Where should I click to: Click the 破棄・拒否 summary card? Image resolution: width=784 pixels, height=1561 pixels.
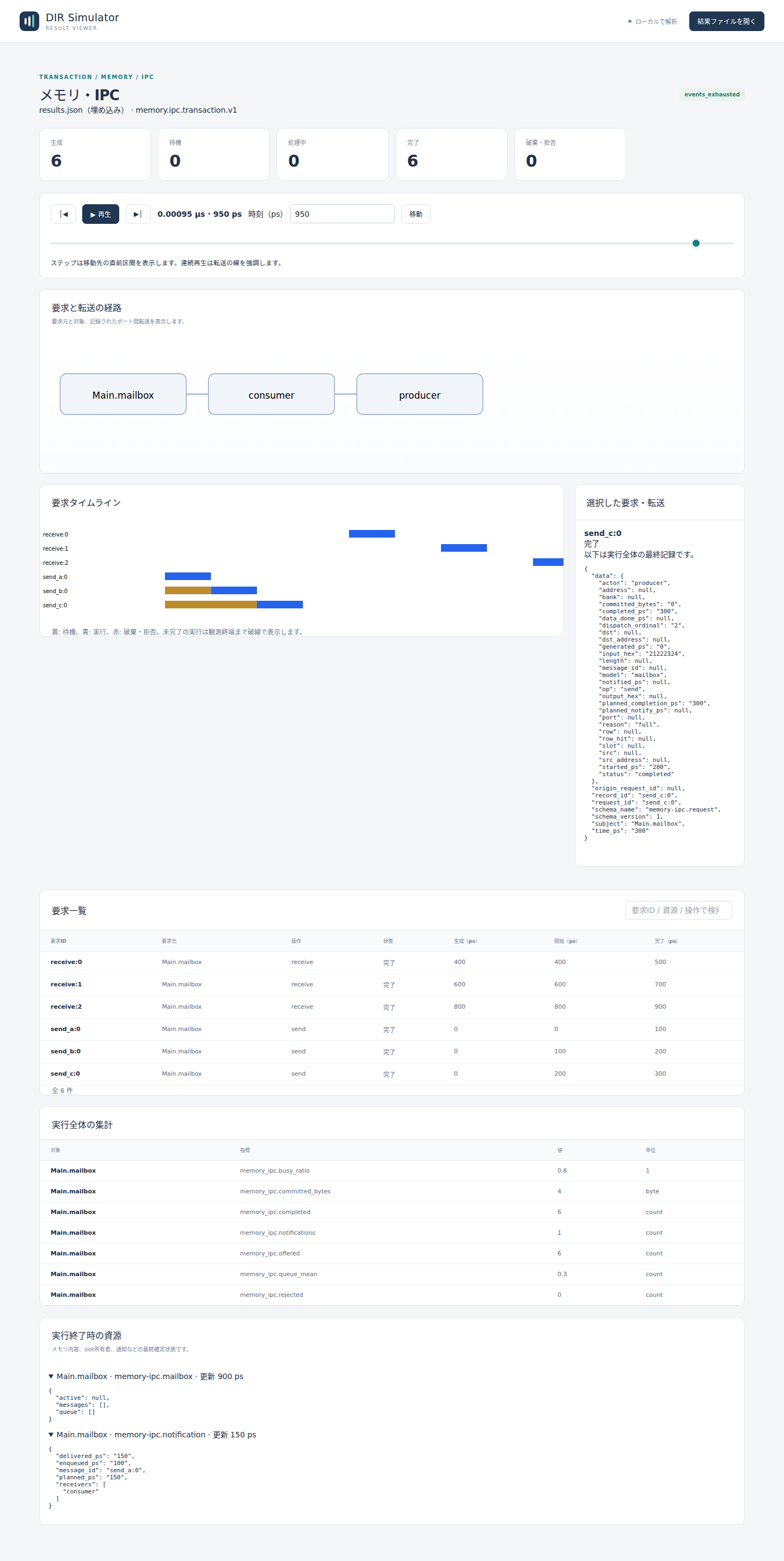tap(570, 154)
